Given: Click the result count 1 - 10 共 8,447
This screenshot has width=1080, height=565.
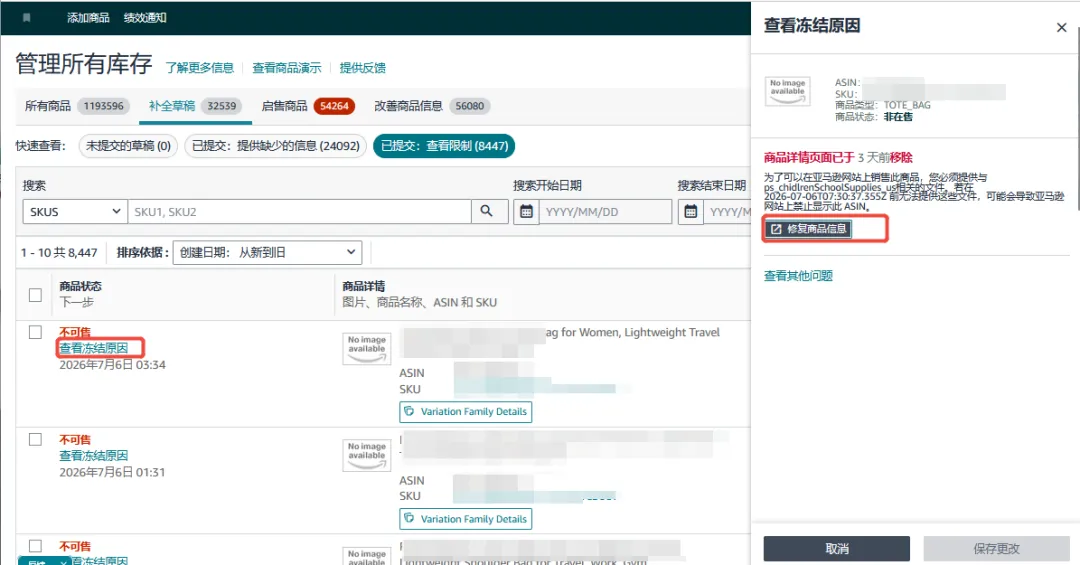Looking at the screenshot, I should tap(59, 253).
